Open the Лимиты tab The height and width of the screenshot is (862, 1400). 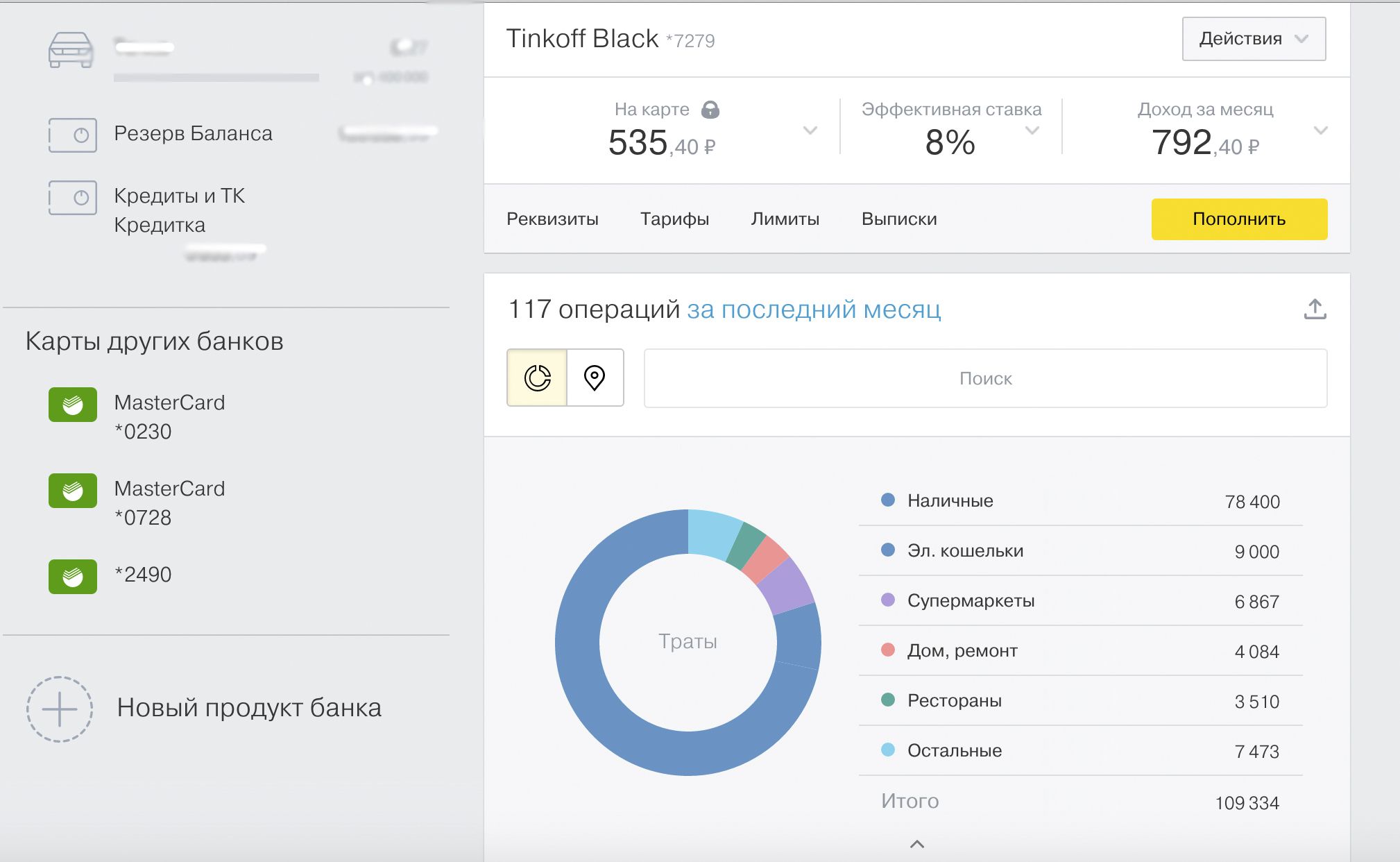click(785, 219)
